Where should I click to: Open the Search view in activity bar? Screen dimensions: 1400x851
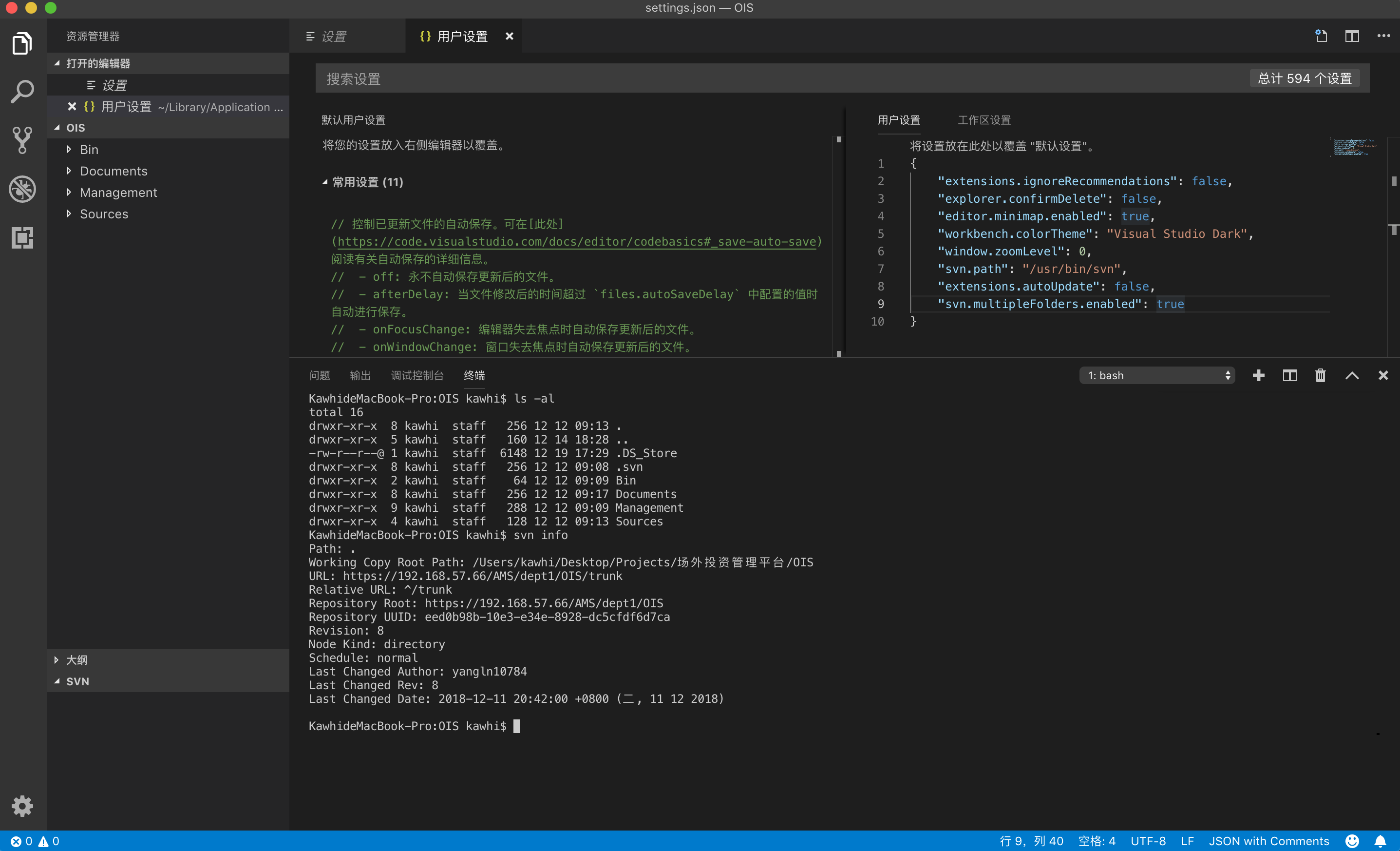click(23, 92)
